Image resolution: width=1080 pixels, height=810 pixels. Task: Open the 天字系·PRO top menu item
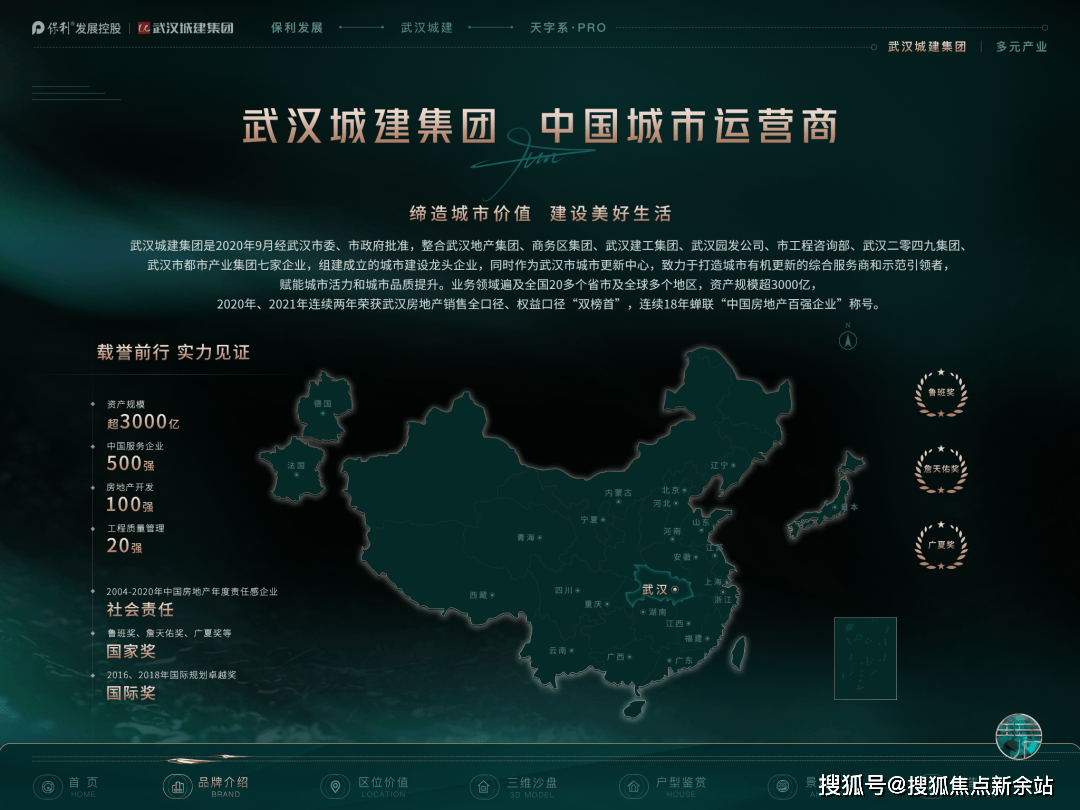(x=568, y=28)
